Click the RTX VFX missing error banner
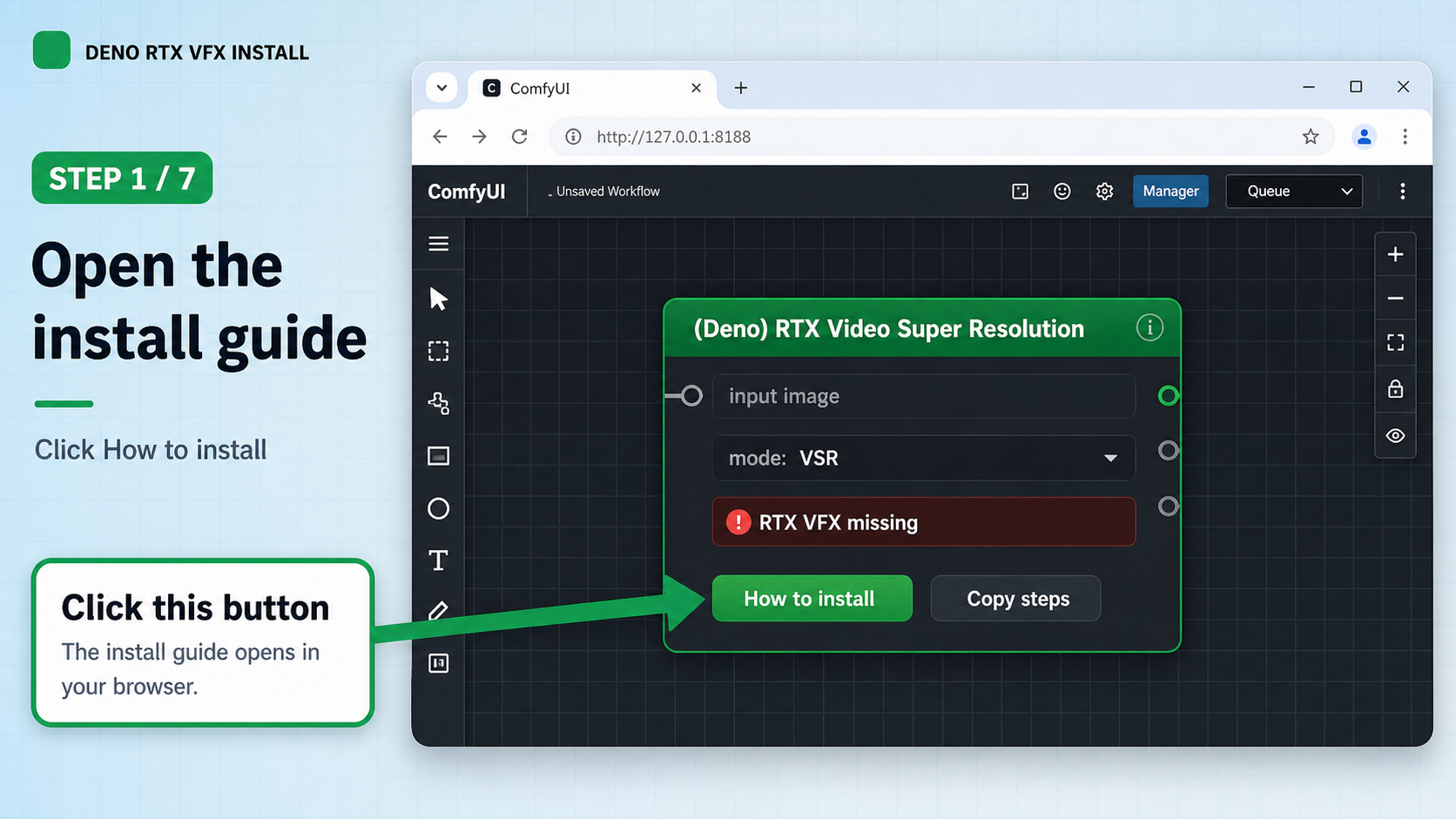The height and width of the screenshot is (819, 1456). pos(924,522)
